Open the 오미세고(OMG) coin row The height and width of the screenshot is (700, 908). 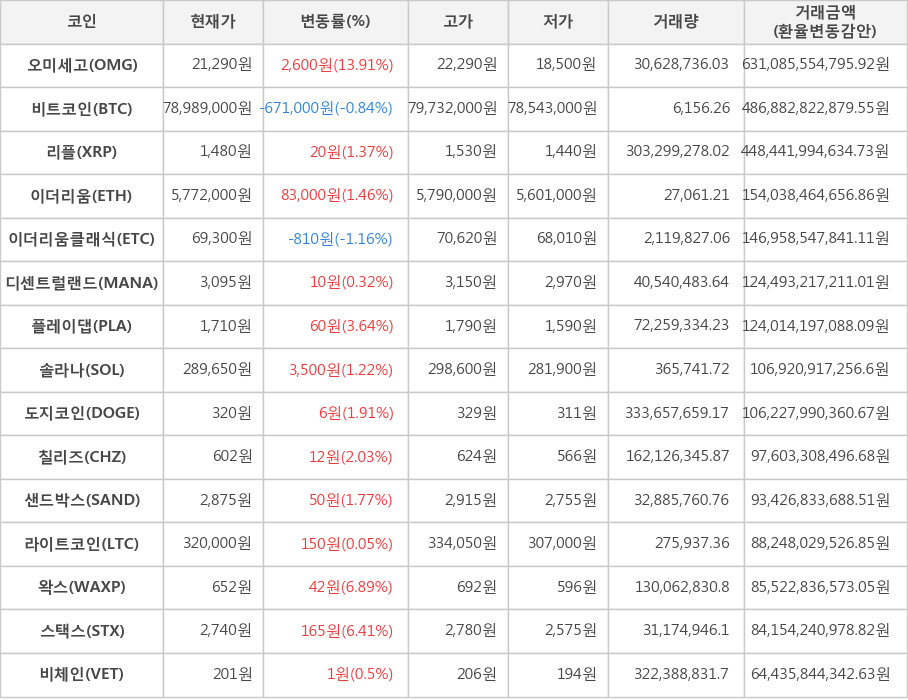coord(82,65)
